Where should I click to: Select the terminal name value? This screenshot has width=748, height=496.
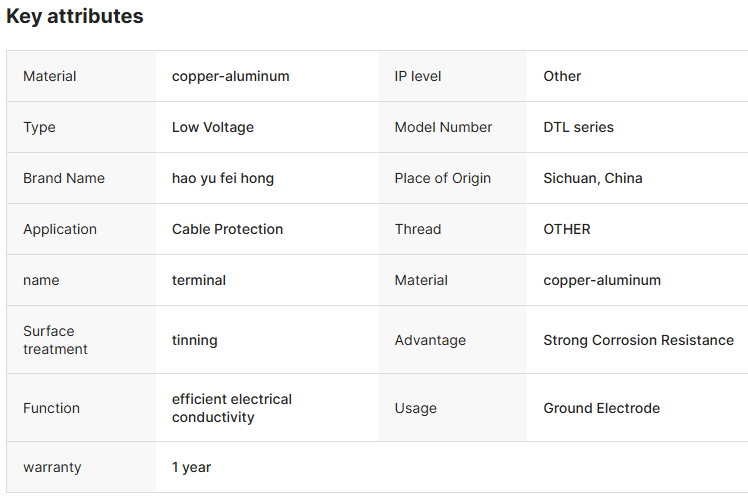pyautogui.click(x=198, y=280)
